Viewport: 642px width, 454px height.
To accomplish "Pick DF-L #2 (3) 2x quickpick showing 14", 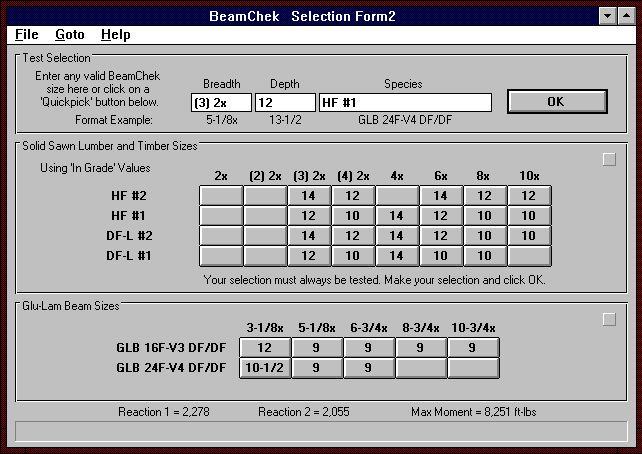I will (309, 235).
